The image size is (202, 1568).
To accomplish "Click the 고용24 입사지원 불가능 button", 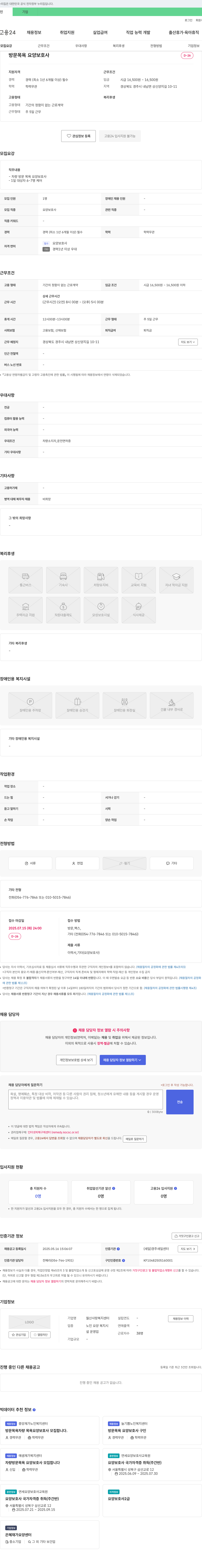I will [x=120, y=136].
